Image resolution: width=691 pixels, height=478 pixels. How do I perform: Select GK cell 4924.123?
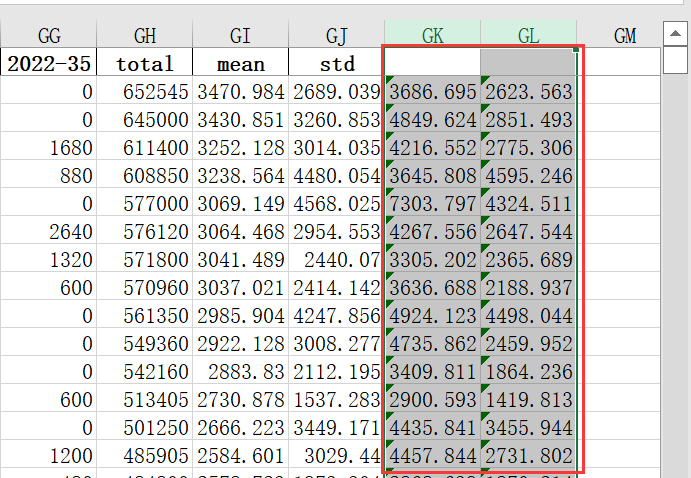point(433,314)
